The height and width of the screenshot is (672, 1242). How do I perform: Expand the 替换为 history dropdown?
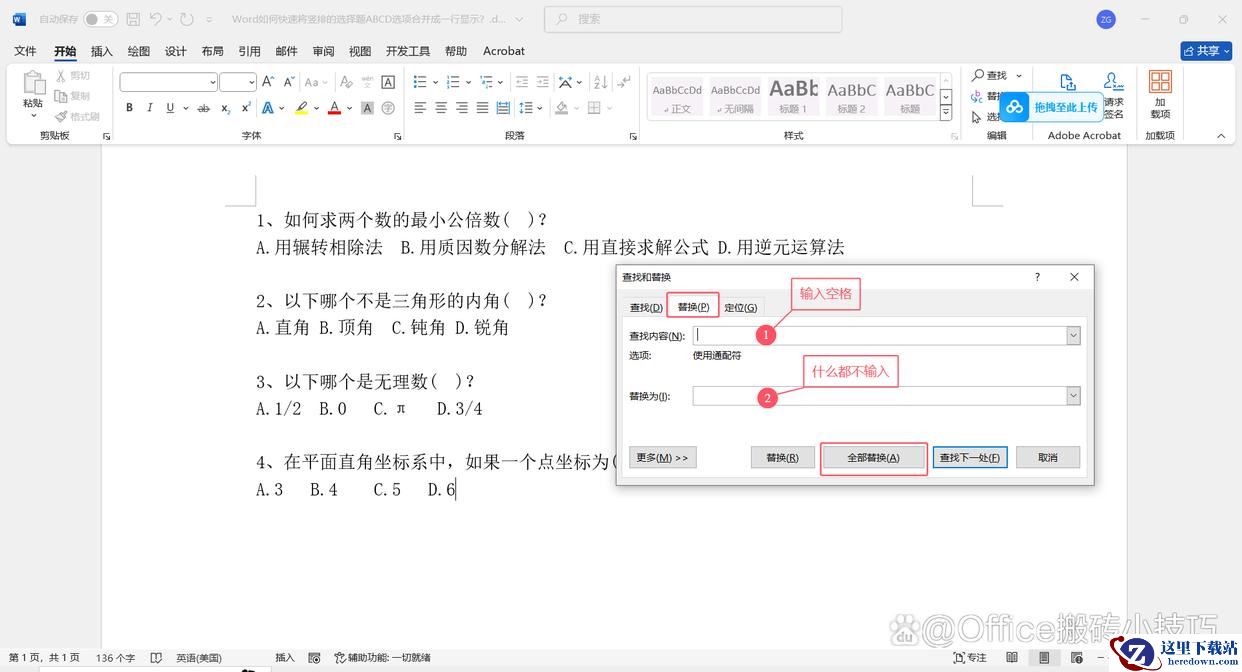click(1073, 396)
